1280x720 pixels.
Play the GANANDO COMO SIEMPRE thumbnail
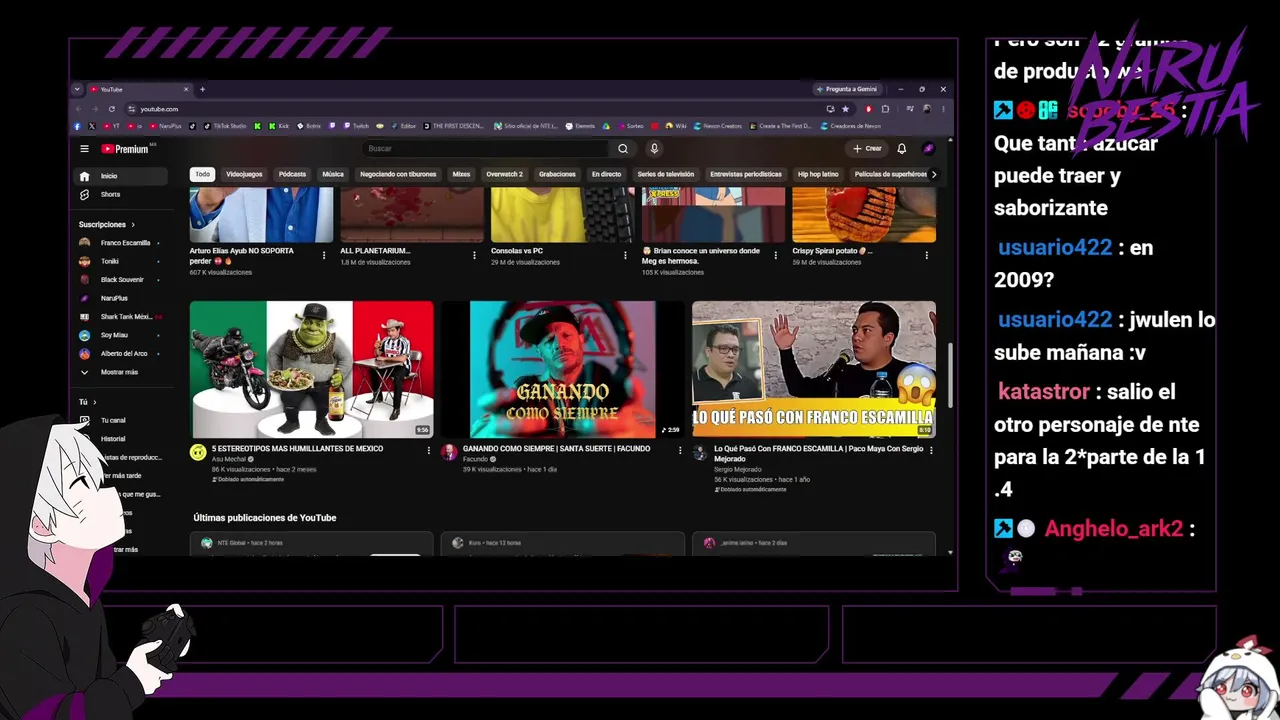[563, 369]
